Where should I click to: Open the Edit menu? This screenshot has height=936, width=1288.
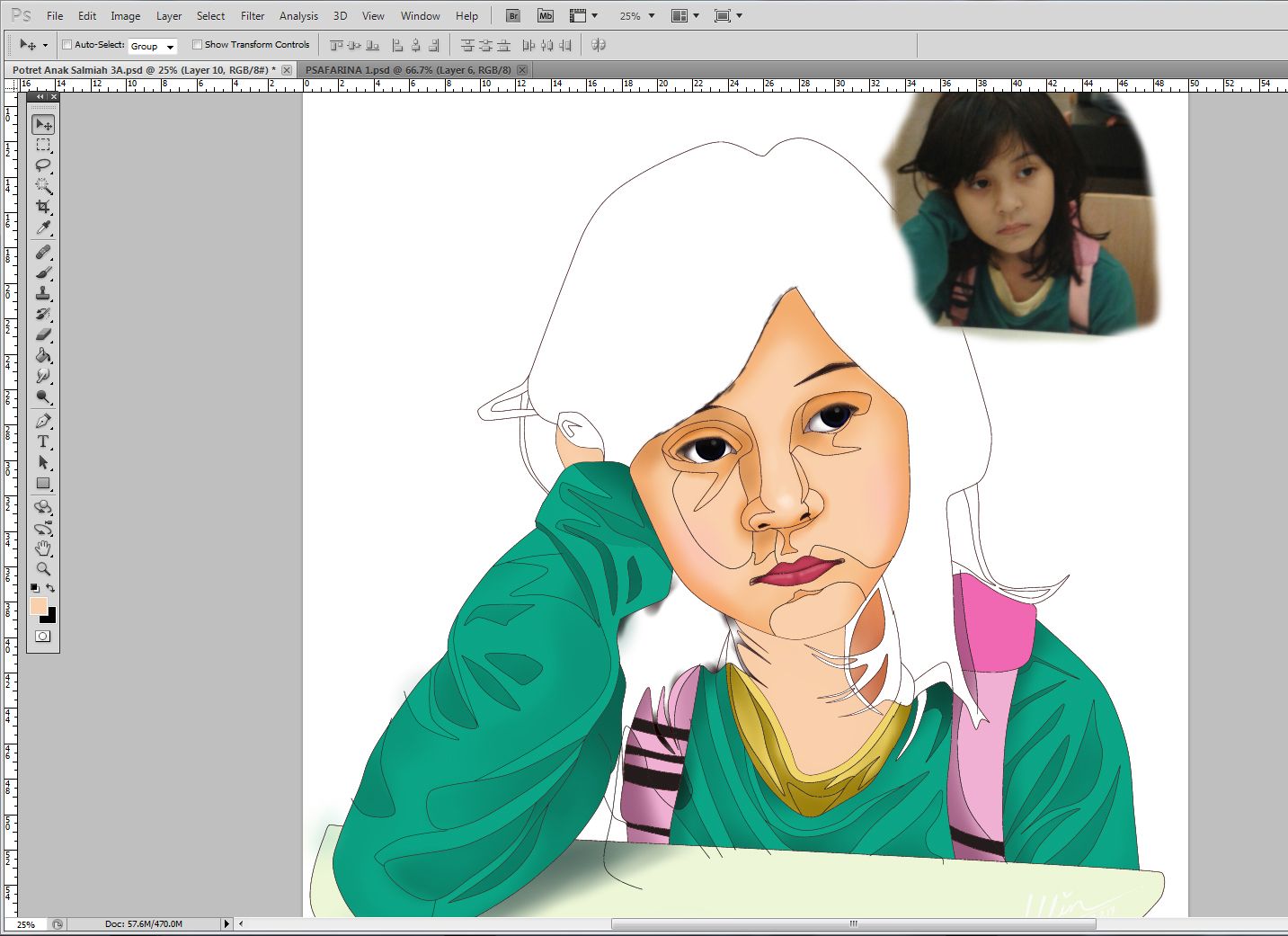[x=87, y=15]
